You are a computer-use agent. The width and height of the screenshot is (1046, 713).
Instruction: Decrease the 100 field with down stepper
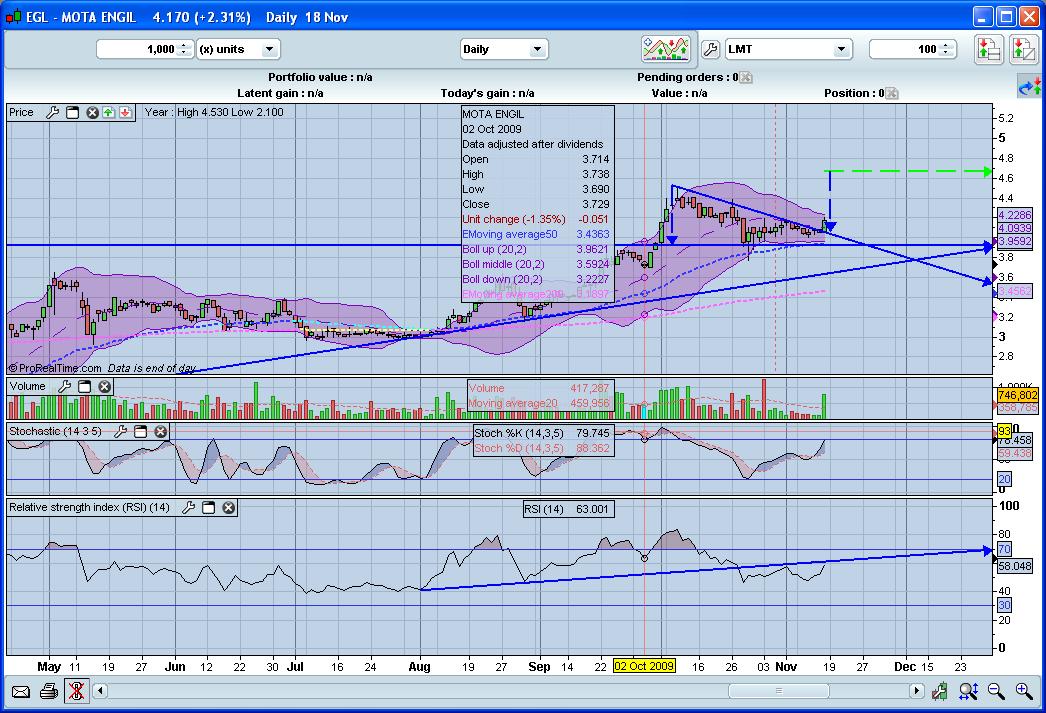click(x=947, y=53)
